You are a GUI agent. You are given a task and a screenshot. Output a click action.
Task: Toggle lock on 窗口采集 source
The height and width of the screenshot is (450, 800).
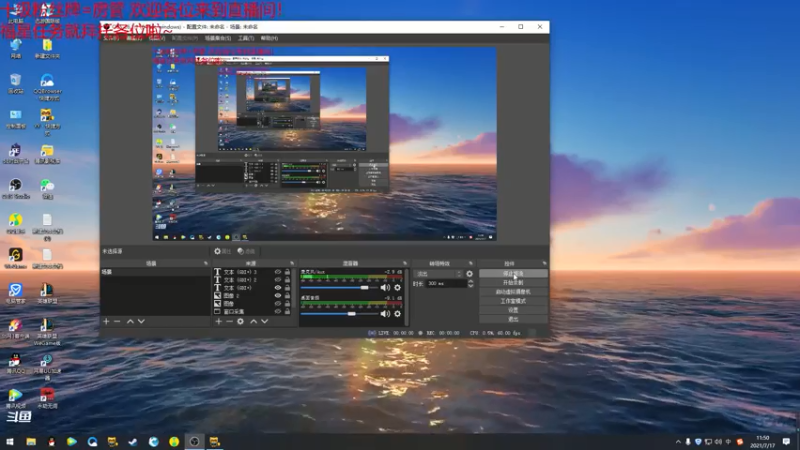click(287, 311)
